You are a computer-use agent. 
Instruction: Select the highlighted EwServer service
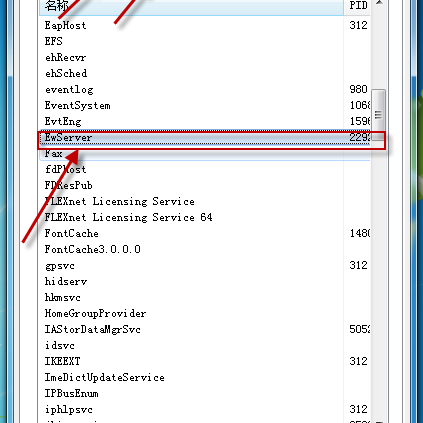point(205,137)
